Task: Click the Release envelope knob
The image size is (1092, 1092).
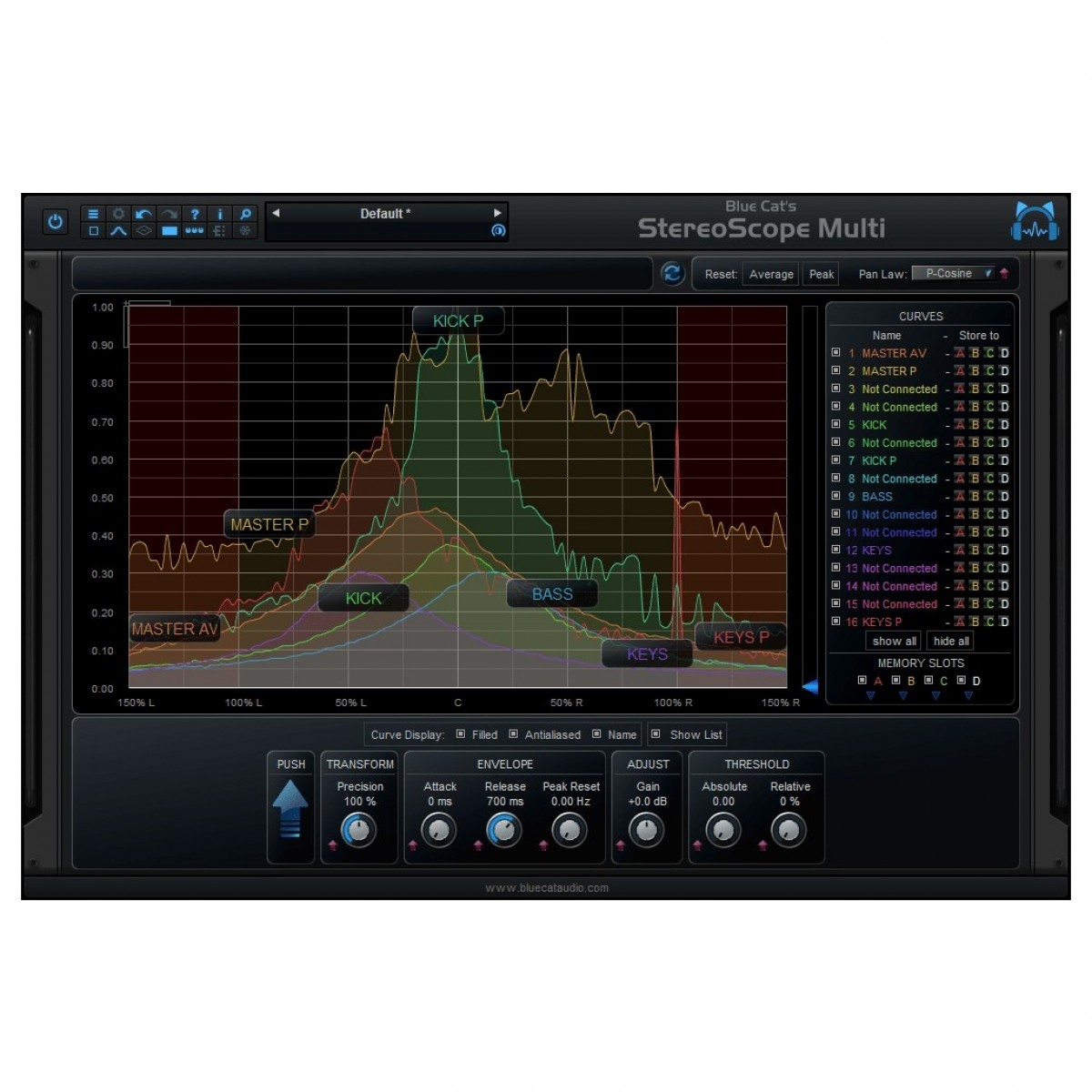Action: 503,830
